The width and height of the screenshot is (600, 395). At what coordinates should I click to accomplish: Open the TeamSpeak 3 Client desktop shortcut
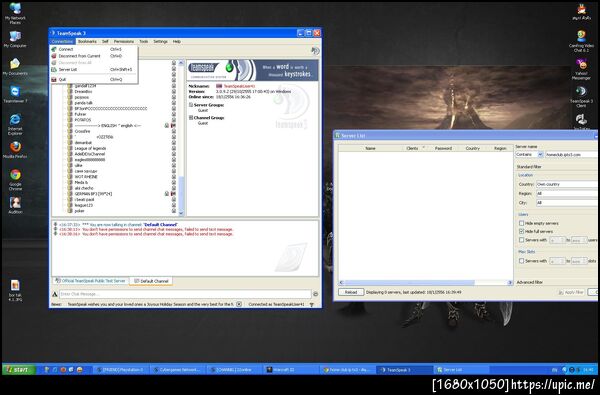click(581, 91)
